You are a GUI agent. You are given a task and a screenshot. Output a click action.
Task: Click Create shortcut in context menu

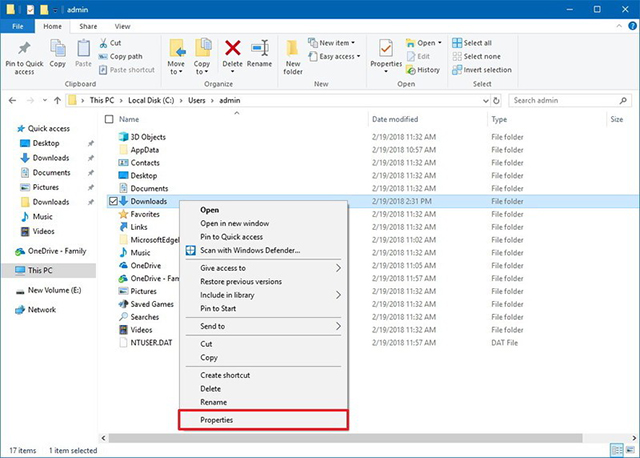(x=264, y=375)
